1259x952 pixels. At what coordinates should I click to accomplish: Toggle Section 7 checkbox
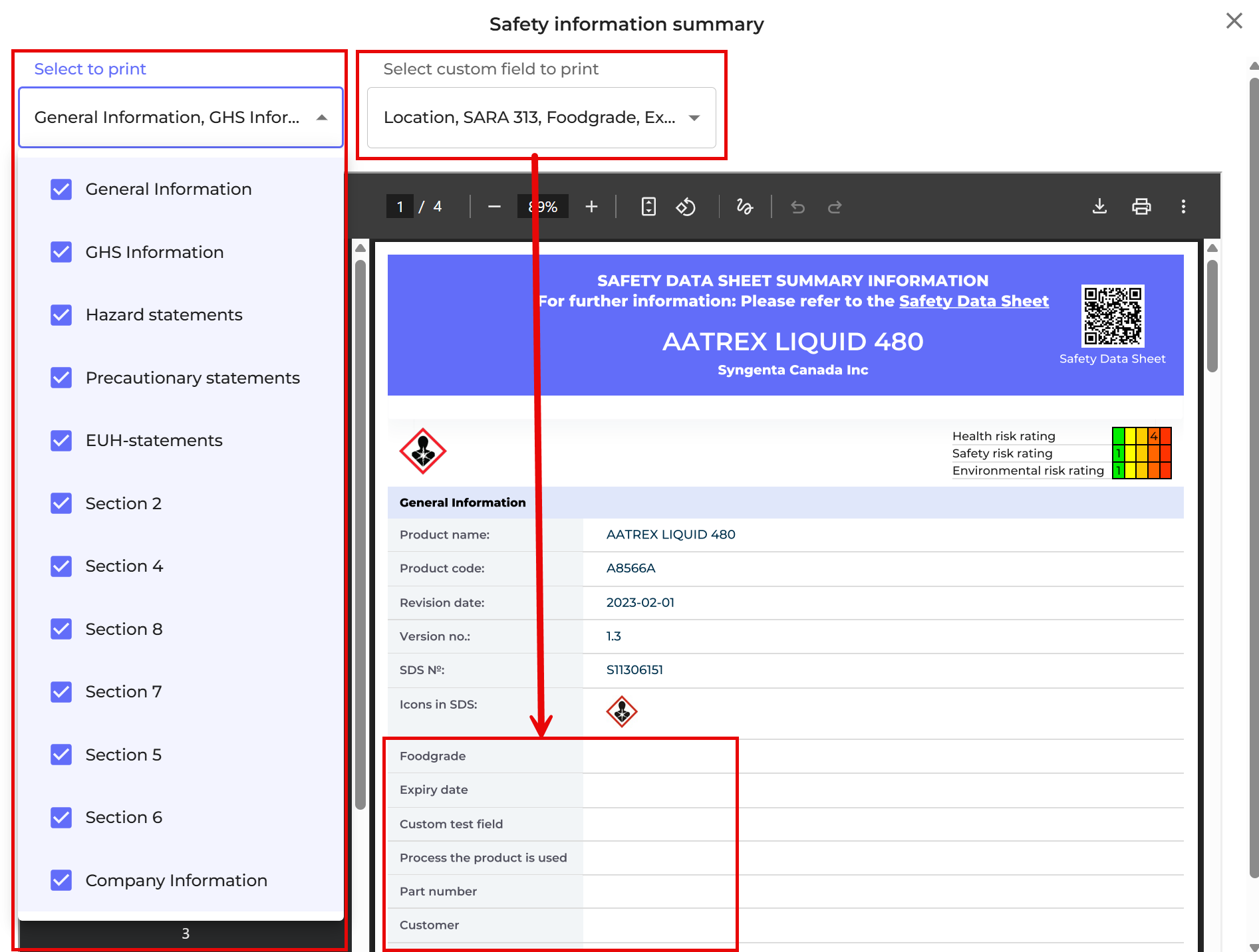click(x=61, y=692)
